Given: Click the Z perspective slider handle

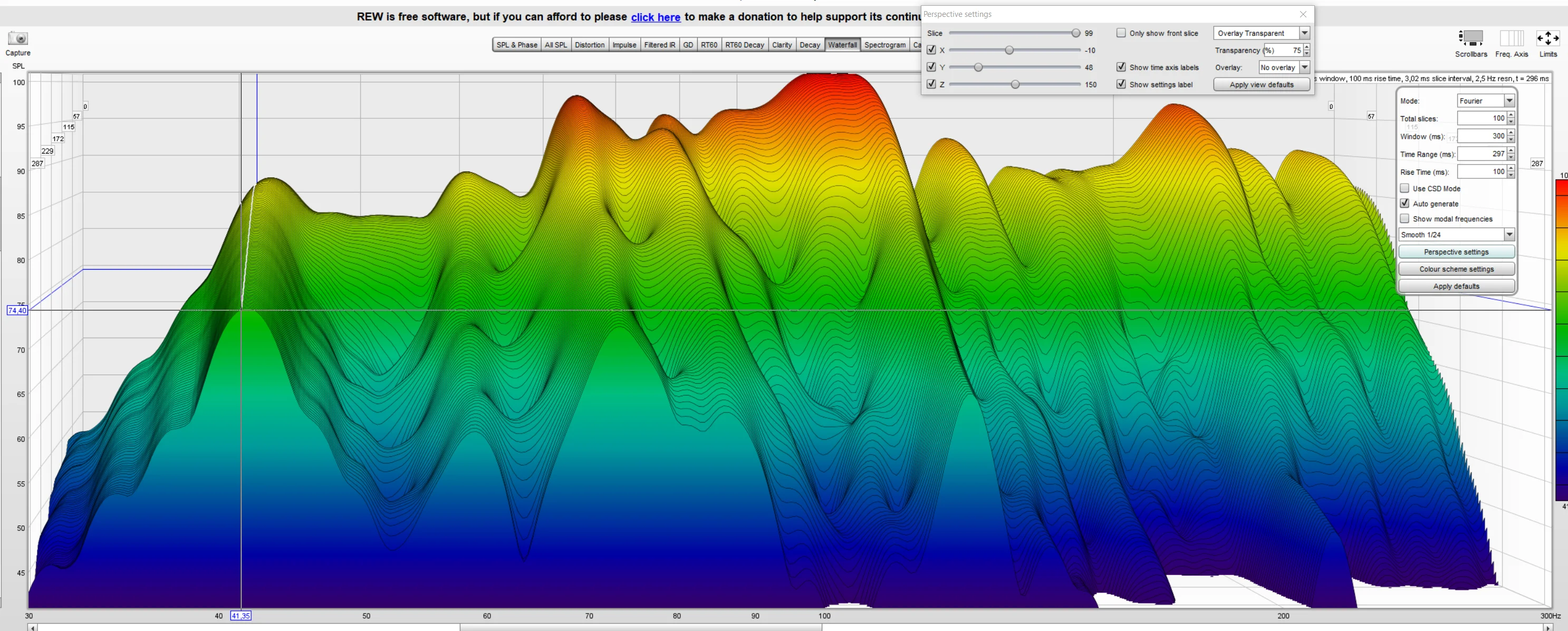Looking at the screenshot, I should tap(1015, 84).
